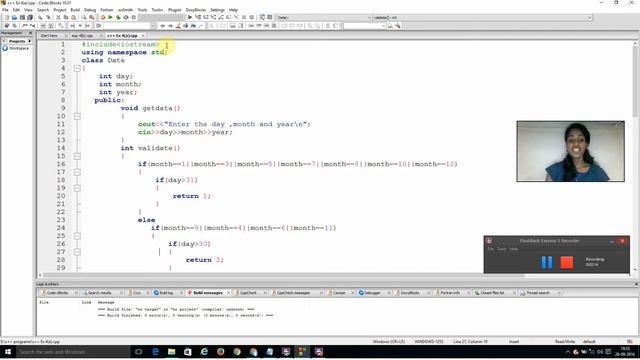640x360 pixels.
Task: Click the New file toolbar icon
Action: 7,18
